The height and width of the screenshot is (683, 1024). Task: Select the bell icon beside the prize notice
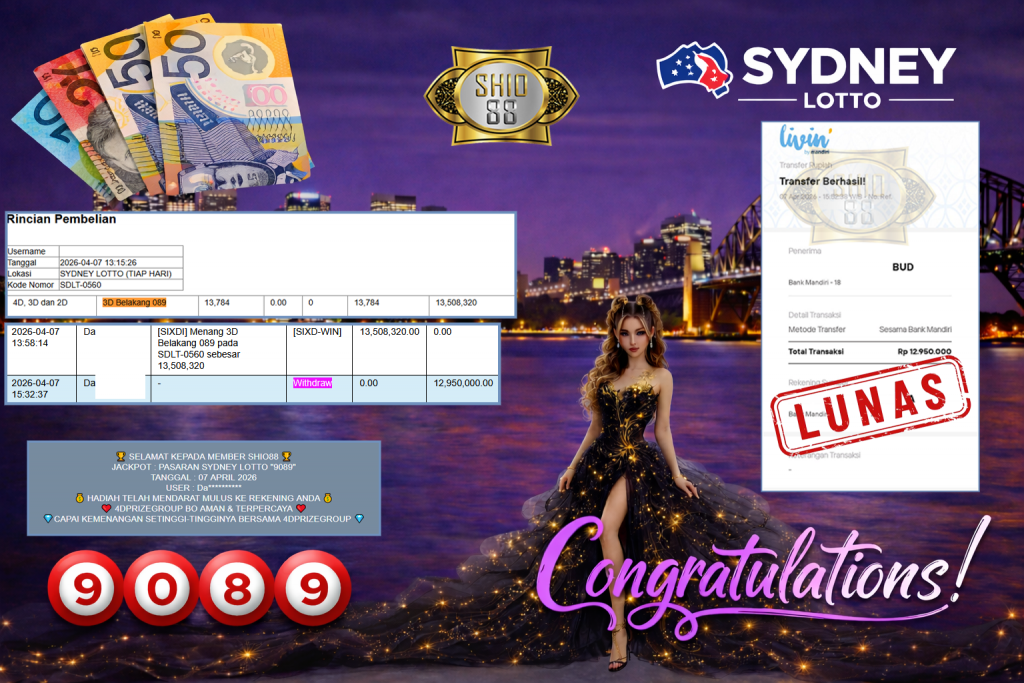tap(79, 499)
